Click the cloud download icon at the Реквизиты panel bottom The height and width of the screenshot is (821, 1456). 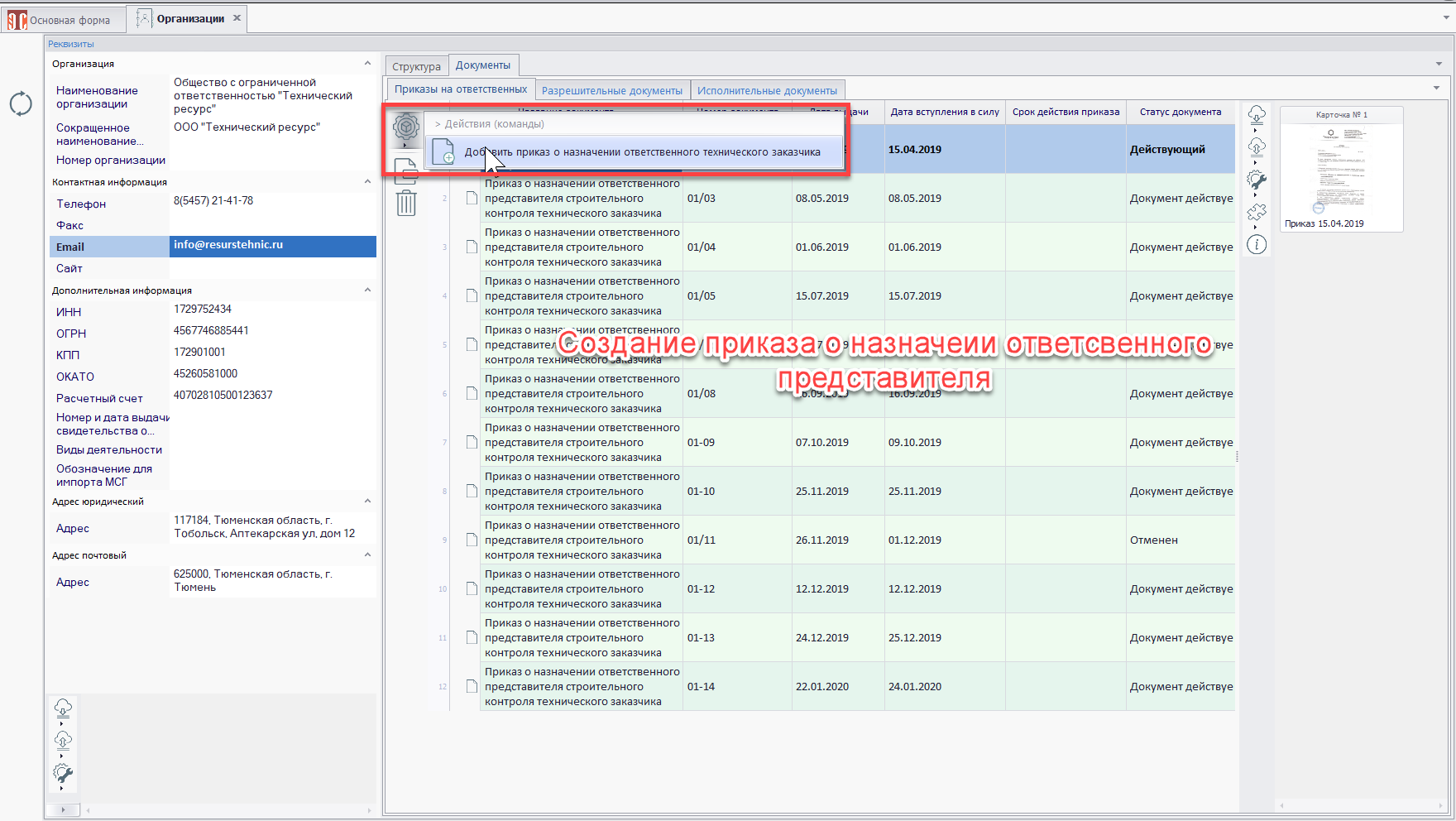pyautogui.click(x=63, y=708)
